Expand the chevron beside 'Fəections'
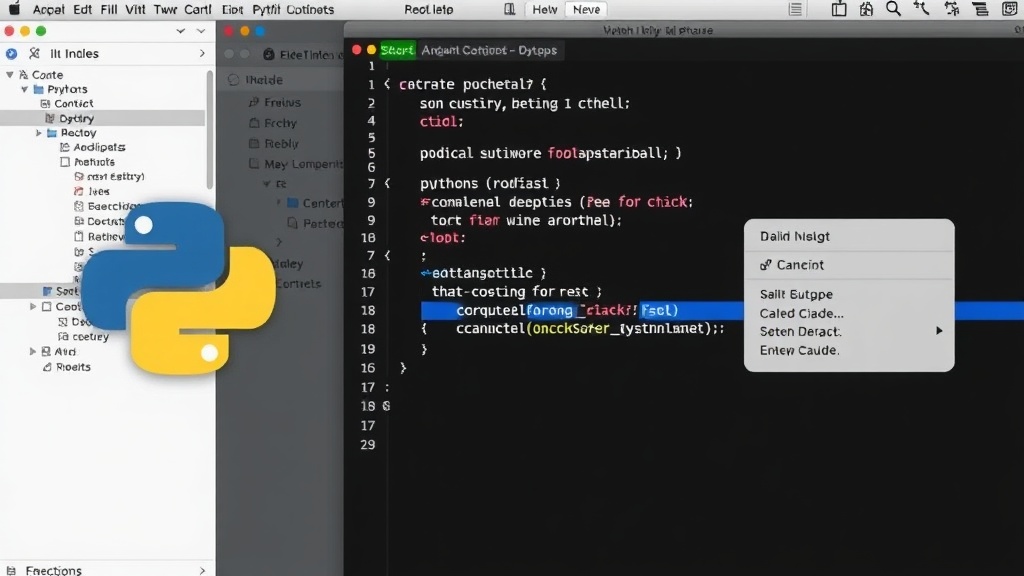This screenshot has height=576, width=1024. pos(202,570)
